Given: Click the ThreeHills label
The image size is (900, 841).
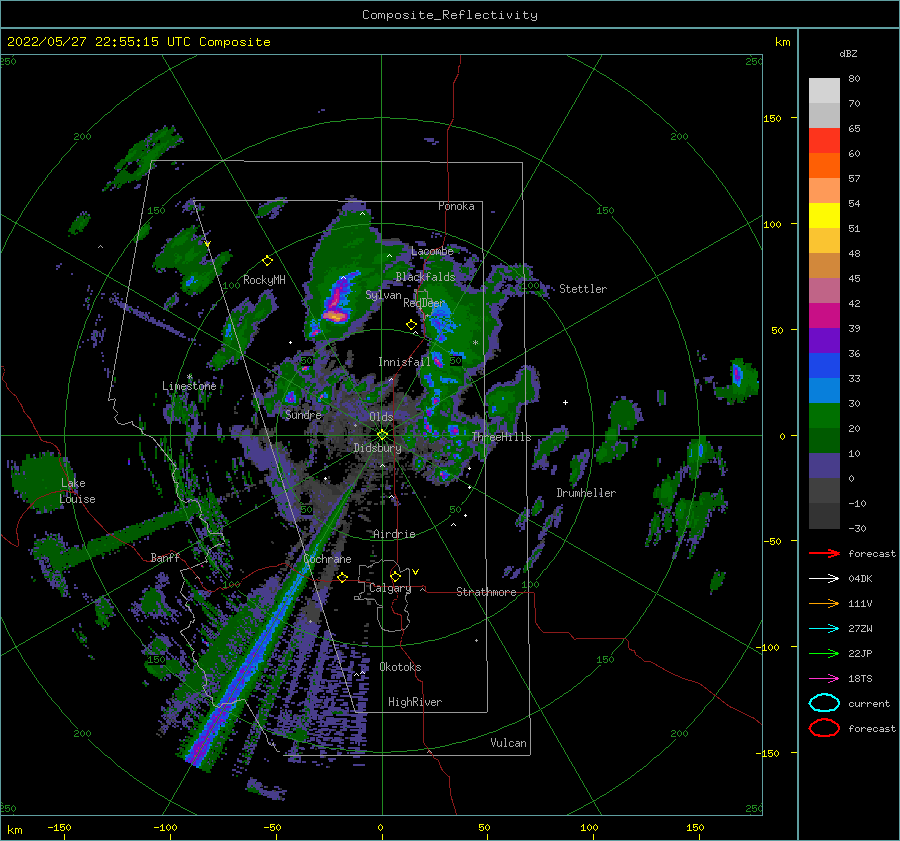Looking at the screenshot, I should click(501, 437).
